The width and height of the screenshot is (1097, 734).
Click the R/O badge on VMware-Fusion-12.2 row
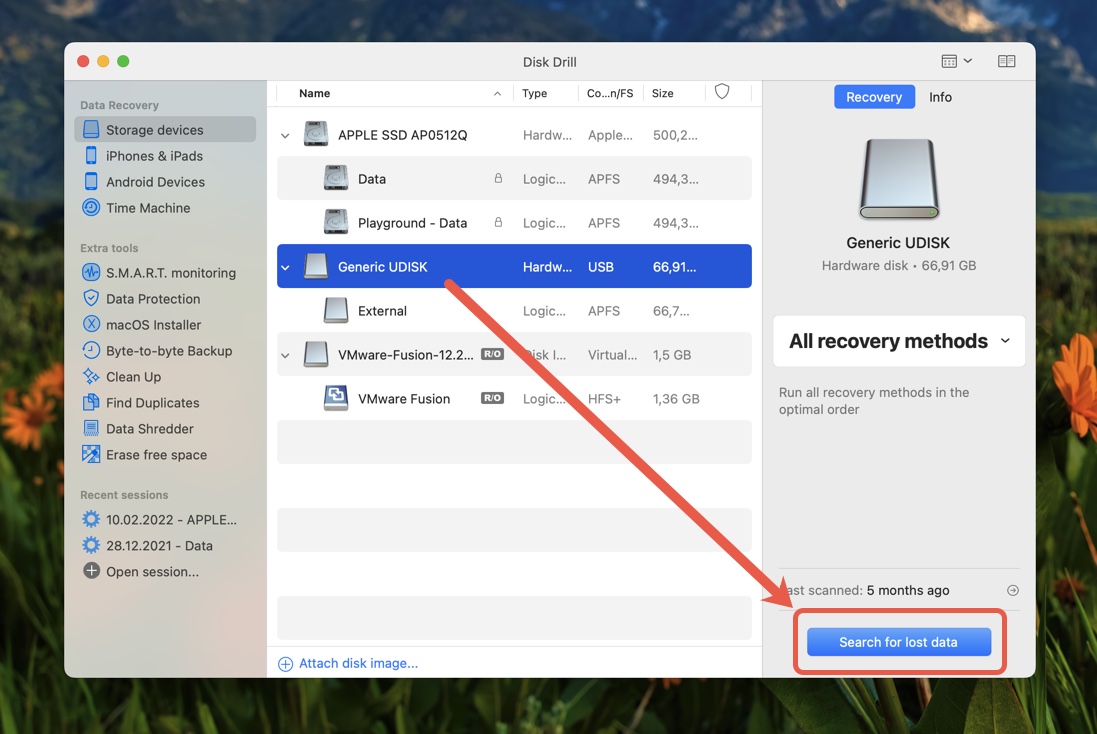point(493,354)
